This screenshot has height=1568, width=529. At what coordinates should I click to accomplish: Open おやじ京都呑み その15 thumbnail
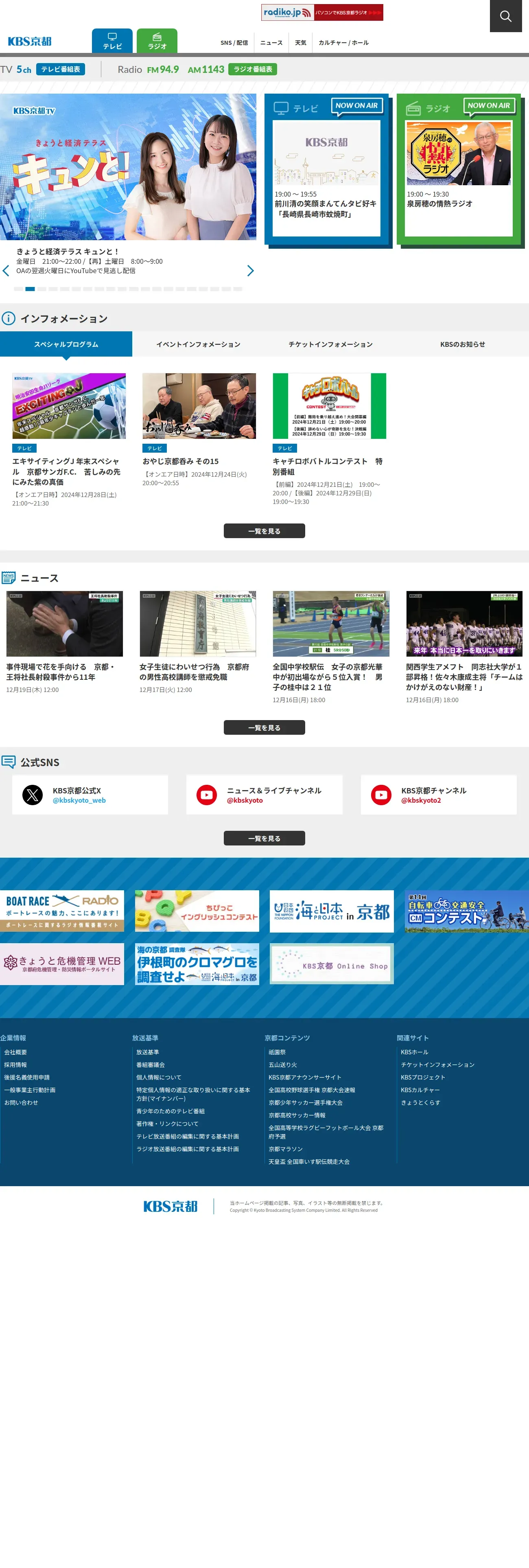pos(199,406)
